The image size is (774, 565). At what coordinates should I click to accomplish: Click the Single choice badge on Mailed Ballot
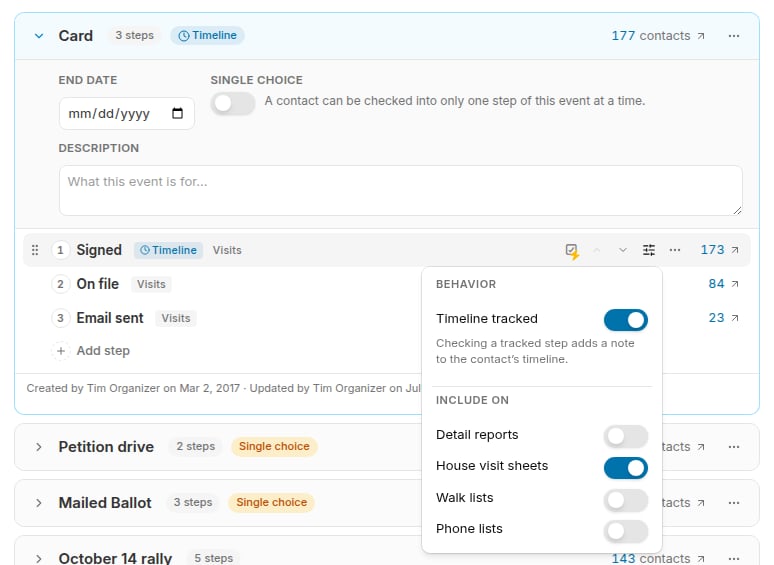[271, 502]
